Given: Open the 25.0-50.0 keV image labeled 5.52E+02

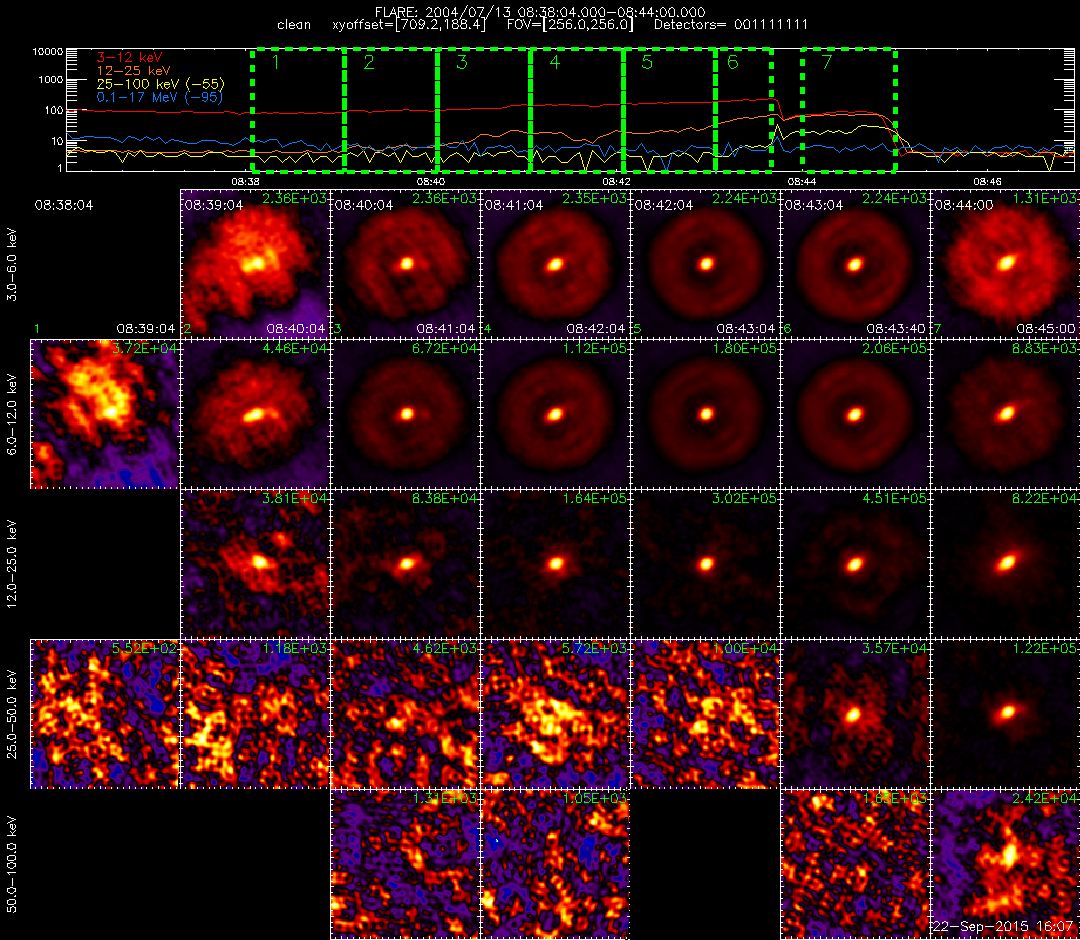Looking at the screenshot, I should [x=105, y=714].
